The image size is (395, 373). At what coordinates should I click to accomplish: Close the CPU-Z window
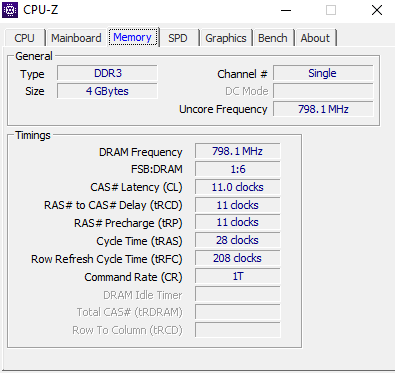[x=377, y=10]
